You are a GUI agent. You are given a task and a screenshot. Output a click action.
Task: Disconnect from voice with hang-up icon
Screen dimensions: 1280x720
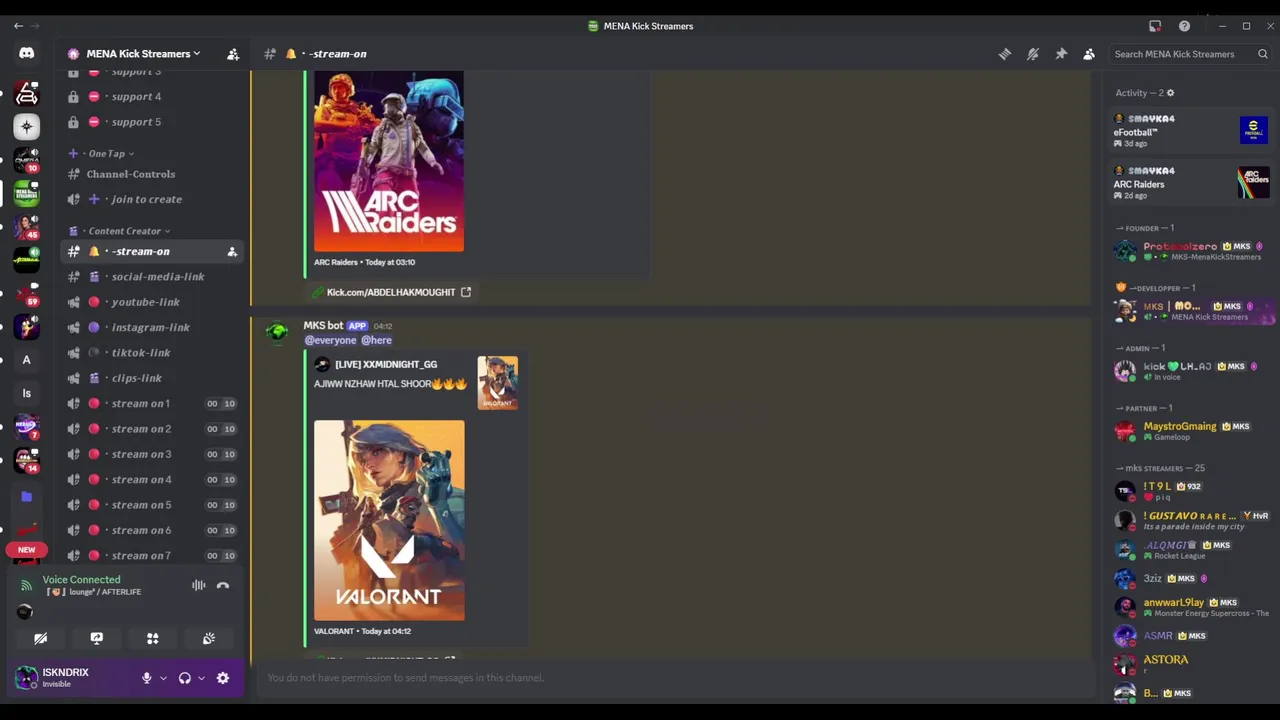[223, 586]
